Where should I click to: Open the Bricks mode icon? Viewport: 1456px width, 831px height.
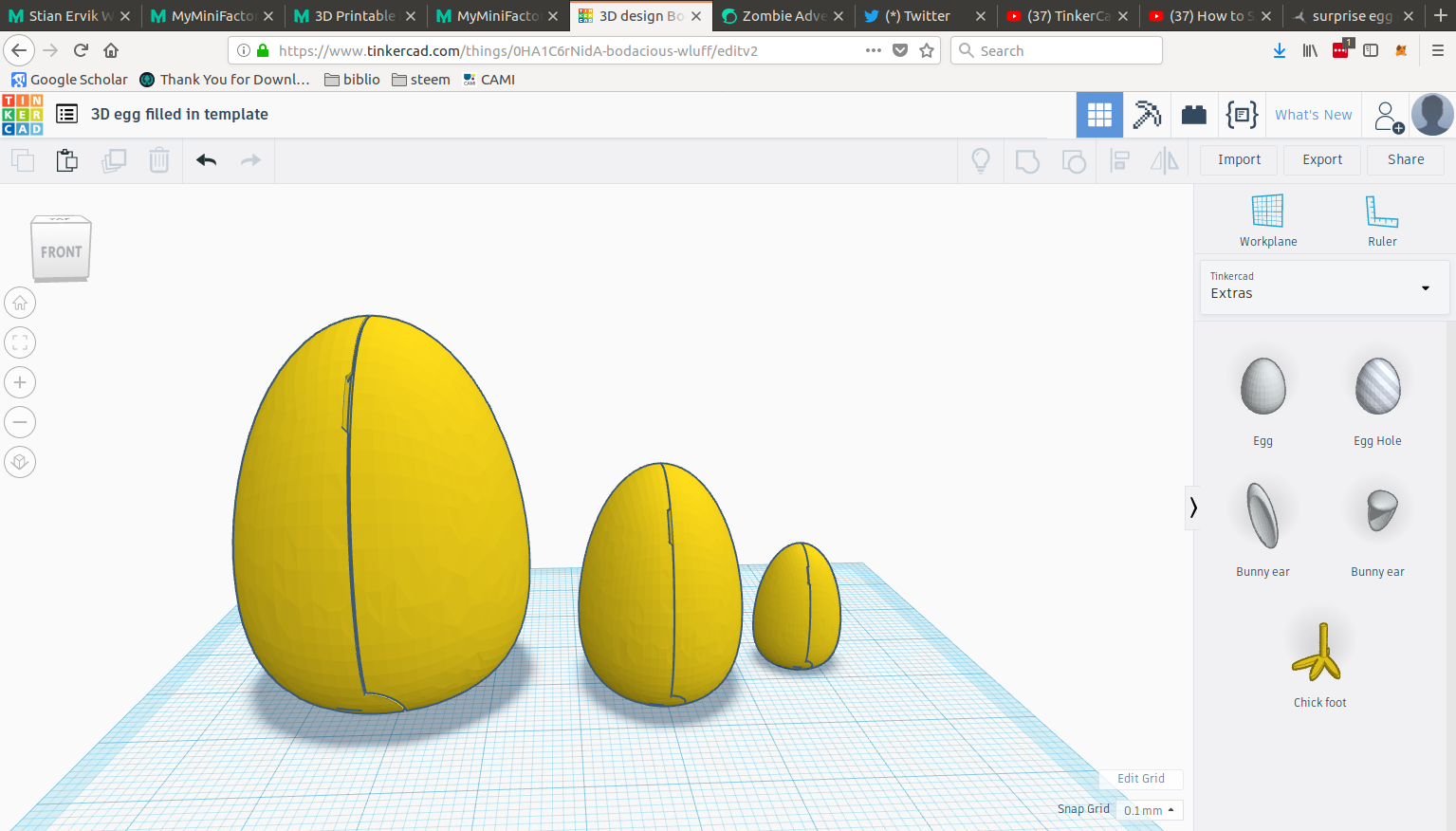[1193, 115]
